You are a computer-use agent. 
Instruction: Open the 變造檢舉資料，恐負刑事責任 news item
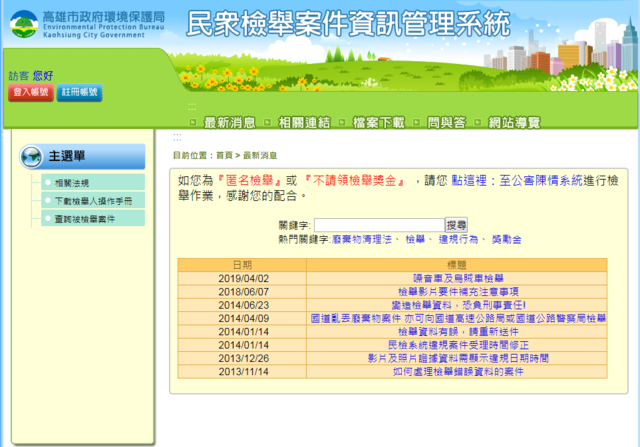pyautogui.click(x=458, y=305)
